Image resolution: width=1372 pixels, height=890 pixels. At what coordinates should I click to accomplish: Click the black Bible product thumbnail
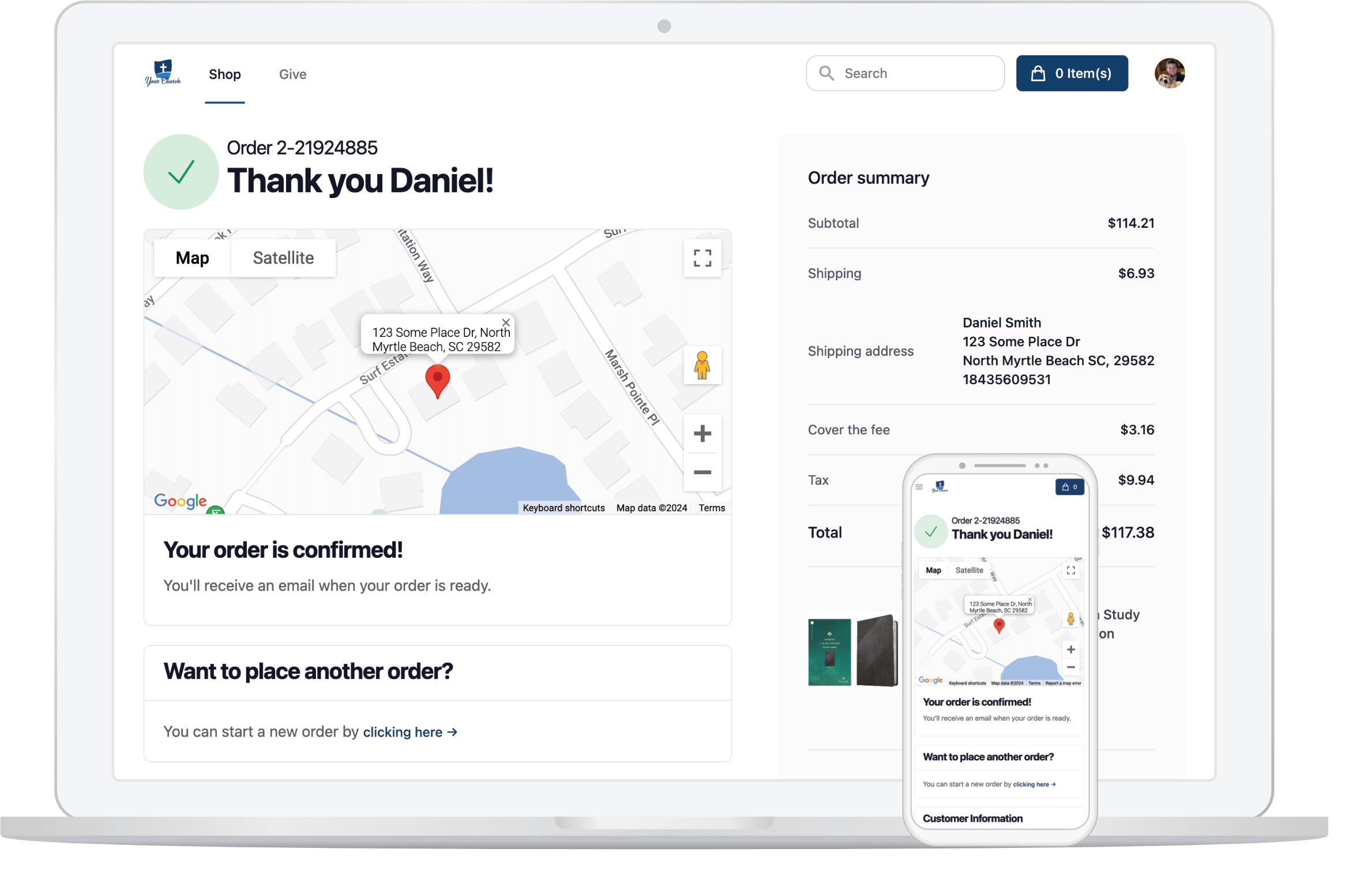pos(877,651)
